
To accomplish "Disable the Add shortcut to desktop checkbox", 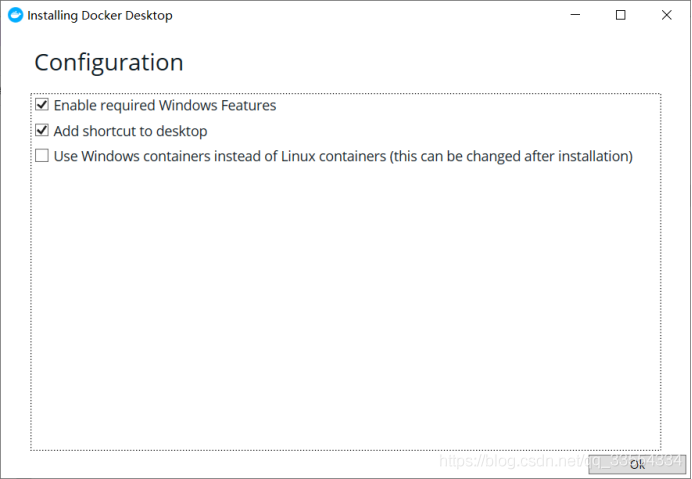I will pos(42,131).
